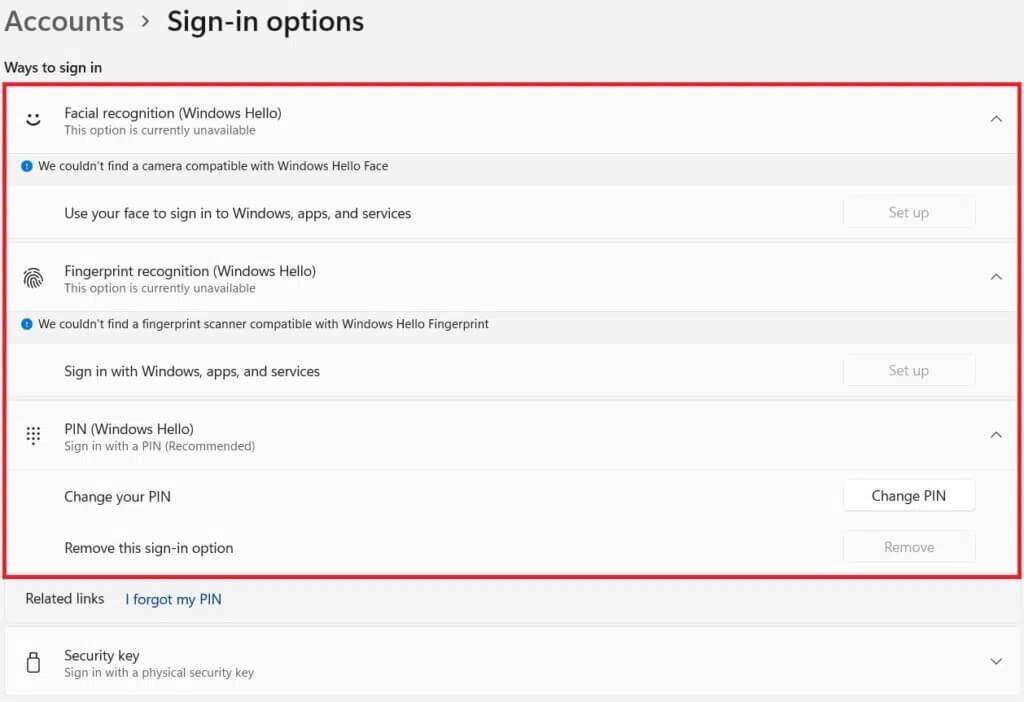Screen dimensions: 1024x702
Task: Go back to Accounts breadcrumb
Action: click(64, 21)
